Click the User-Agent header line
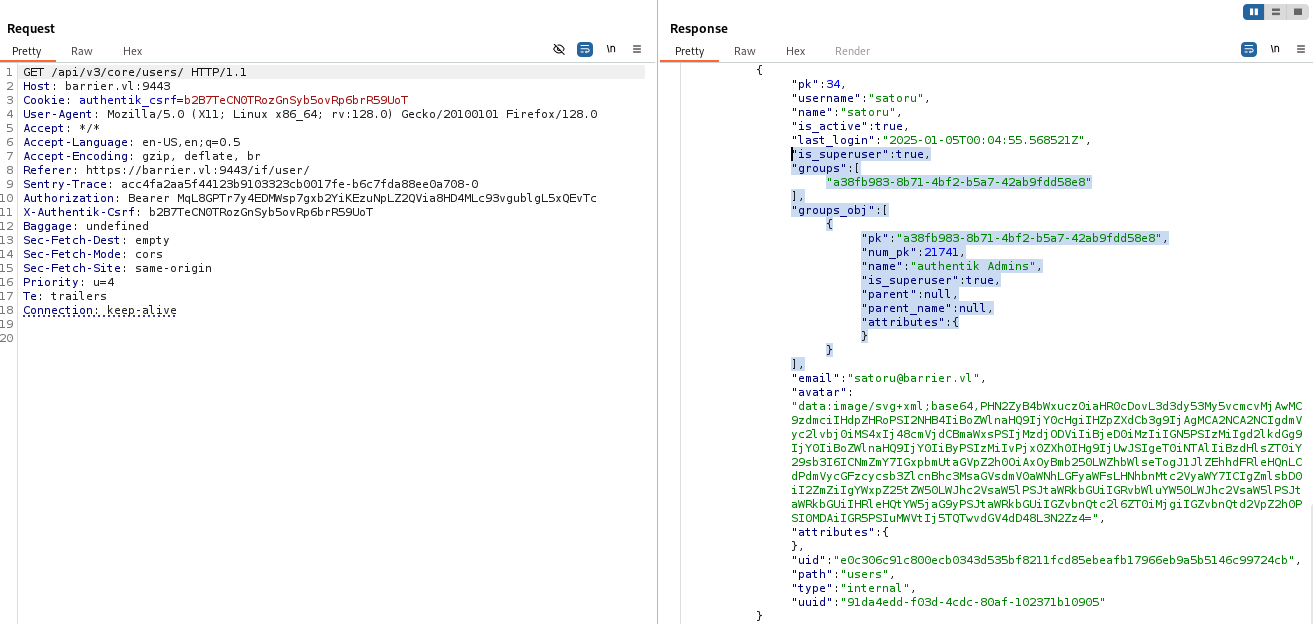The image size is (1313, 624). tap(310, 114)
